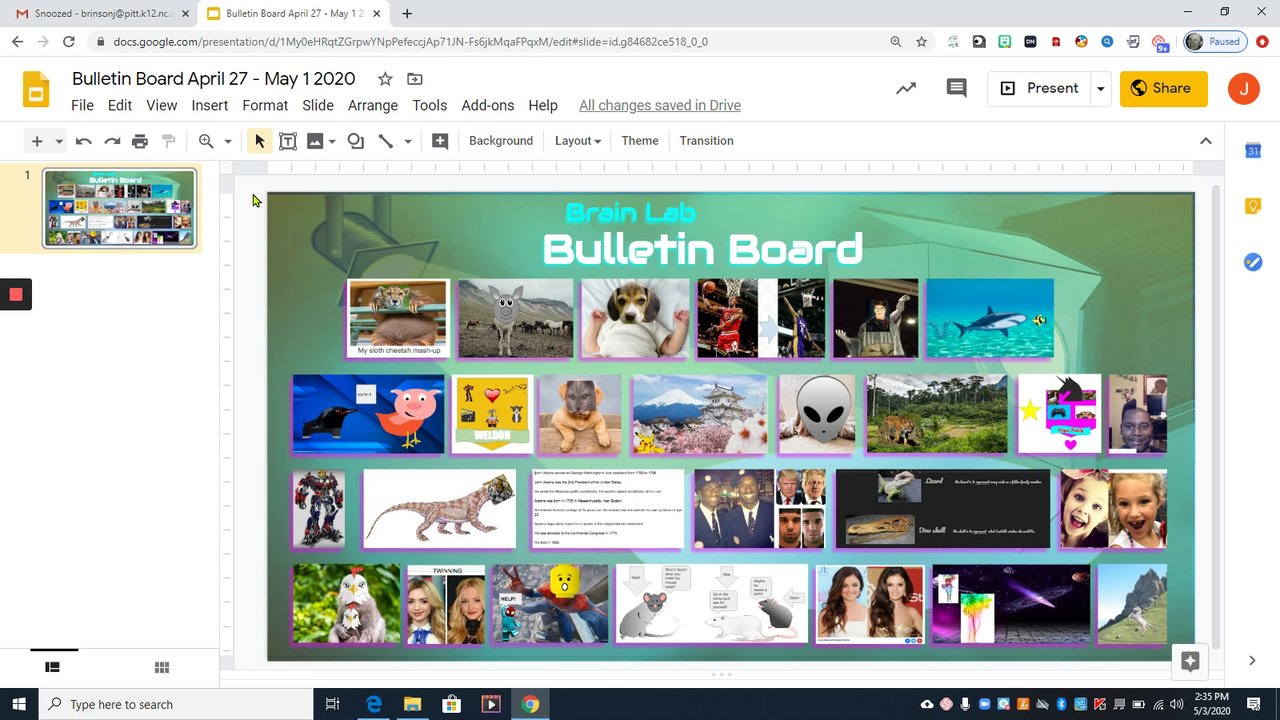The height and width of the screenshot is (720, 1280).
Task: Open the Layout dropdown
Action: 578,141
